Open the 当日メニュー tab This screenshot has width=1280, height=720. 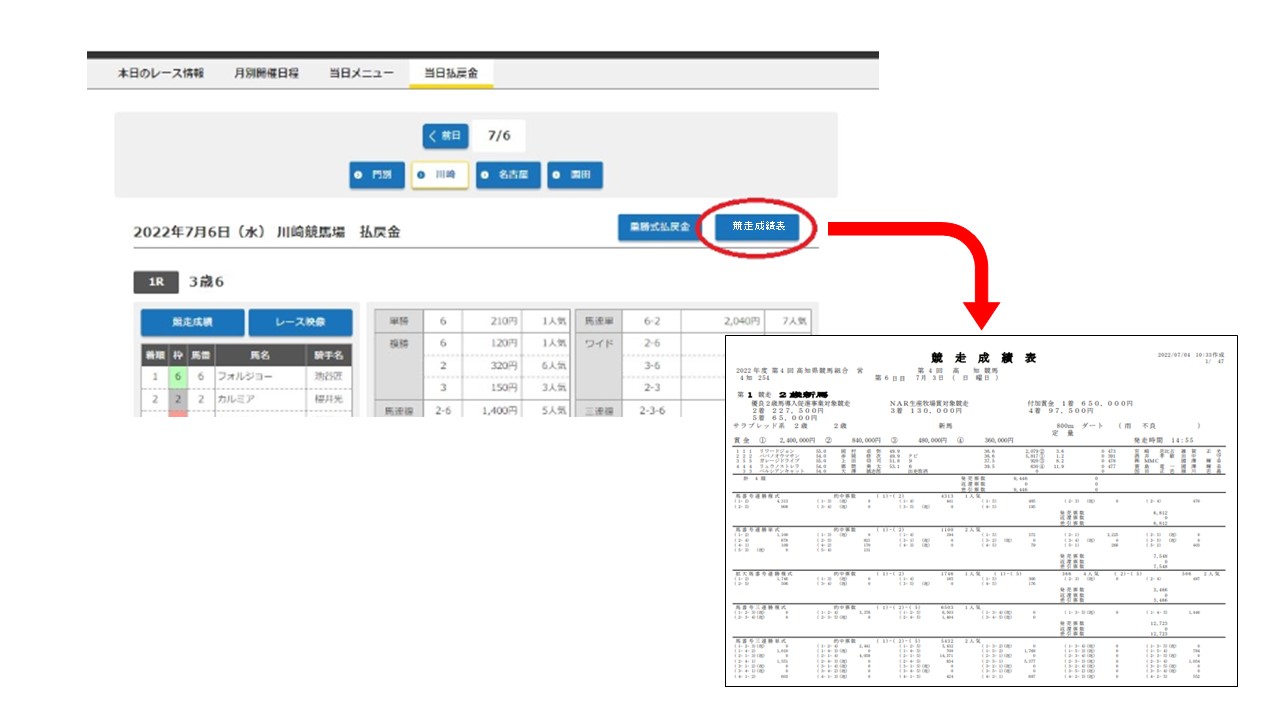pos(361,73)
